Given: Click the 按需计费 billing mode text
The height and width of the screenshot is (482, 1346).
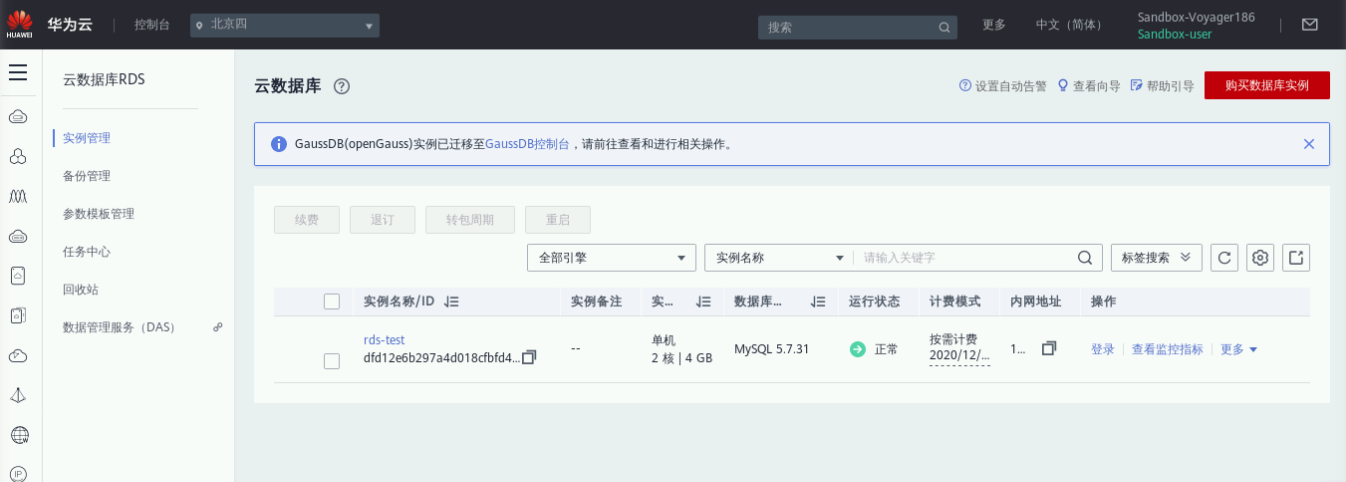Looking at the screenshot, I should tap(953, 339).
